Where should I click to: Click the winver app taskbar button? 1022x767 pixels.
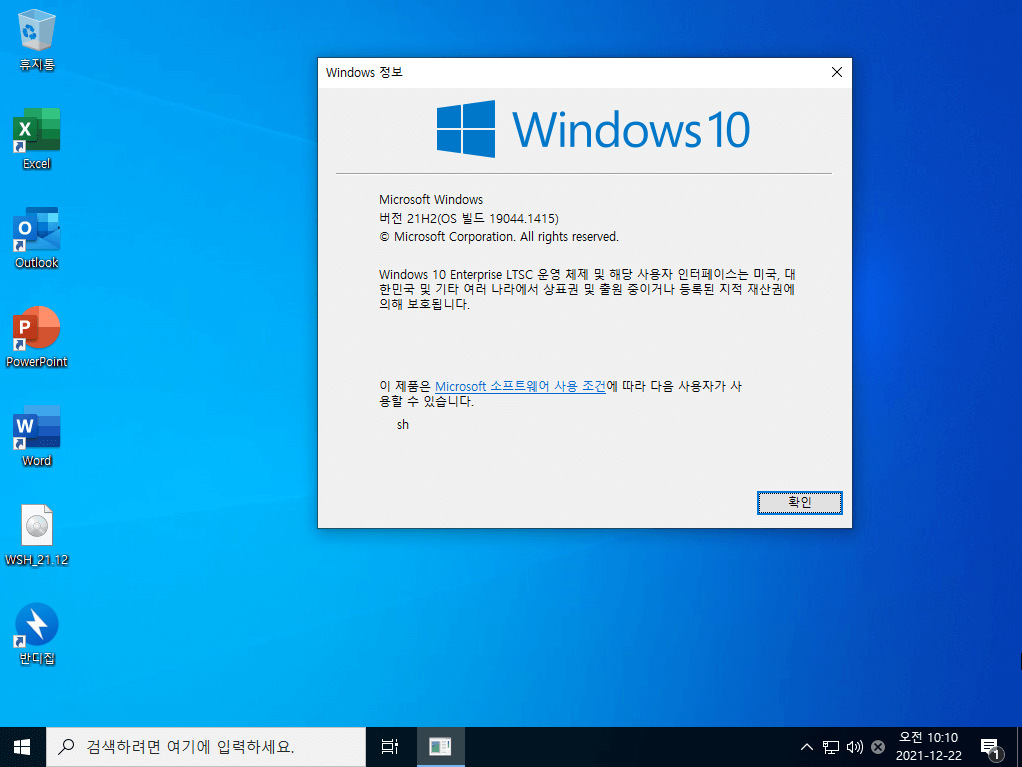(441, 747)
